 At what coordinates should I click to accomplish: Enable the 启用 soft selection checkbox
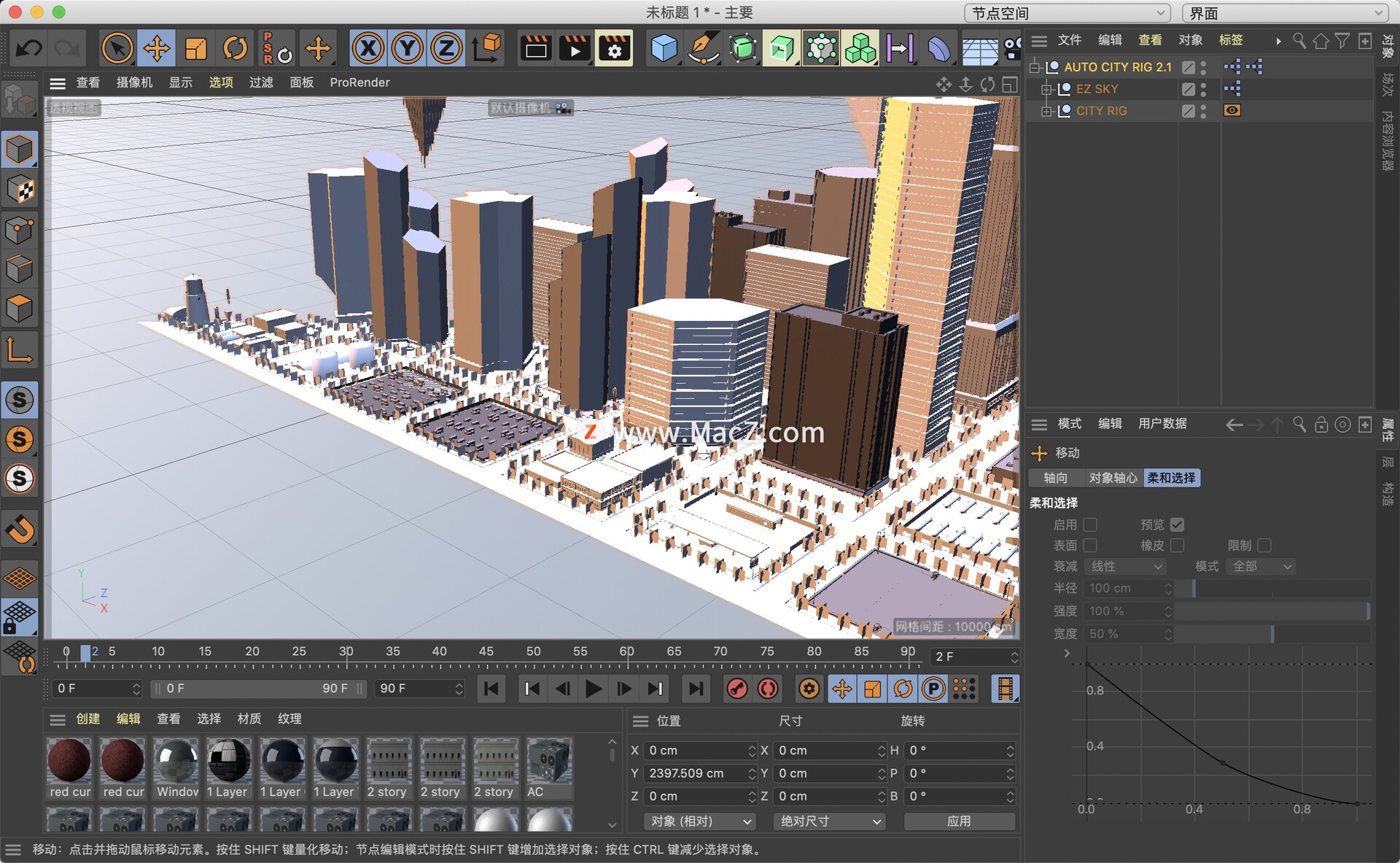pyautogui.click(x=1090, y=525)
